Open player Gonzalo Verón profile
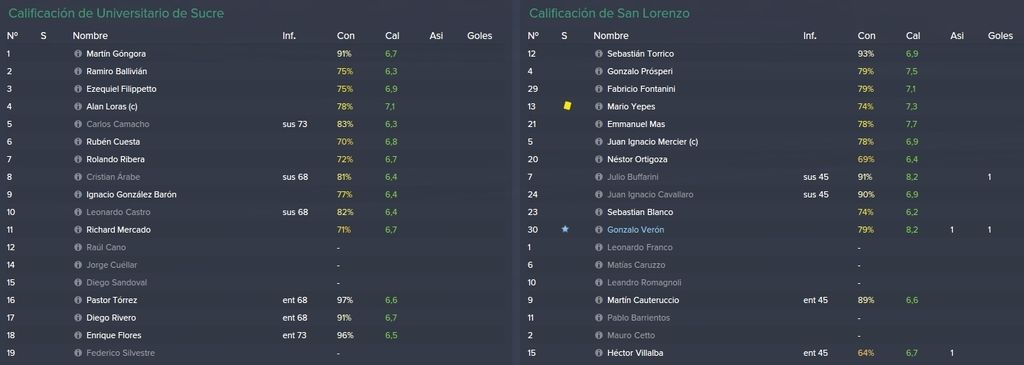Image resolution: width=1024 pixels, height=365 pixels. point(635,230)
